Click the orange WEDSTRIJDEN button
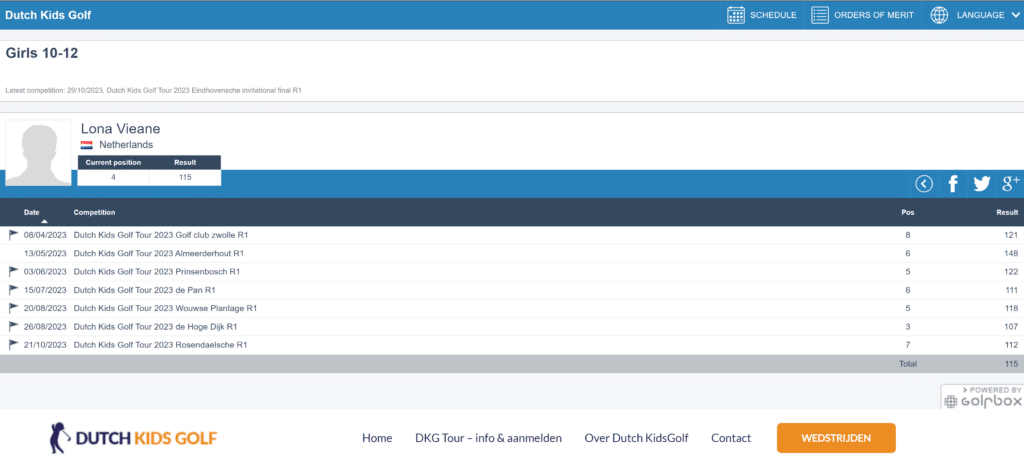 pos(836,438)
